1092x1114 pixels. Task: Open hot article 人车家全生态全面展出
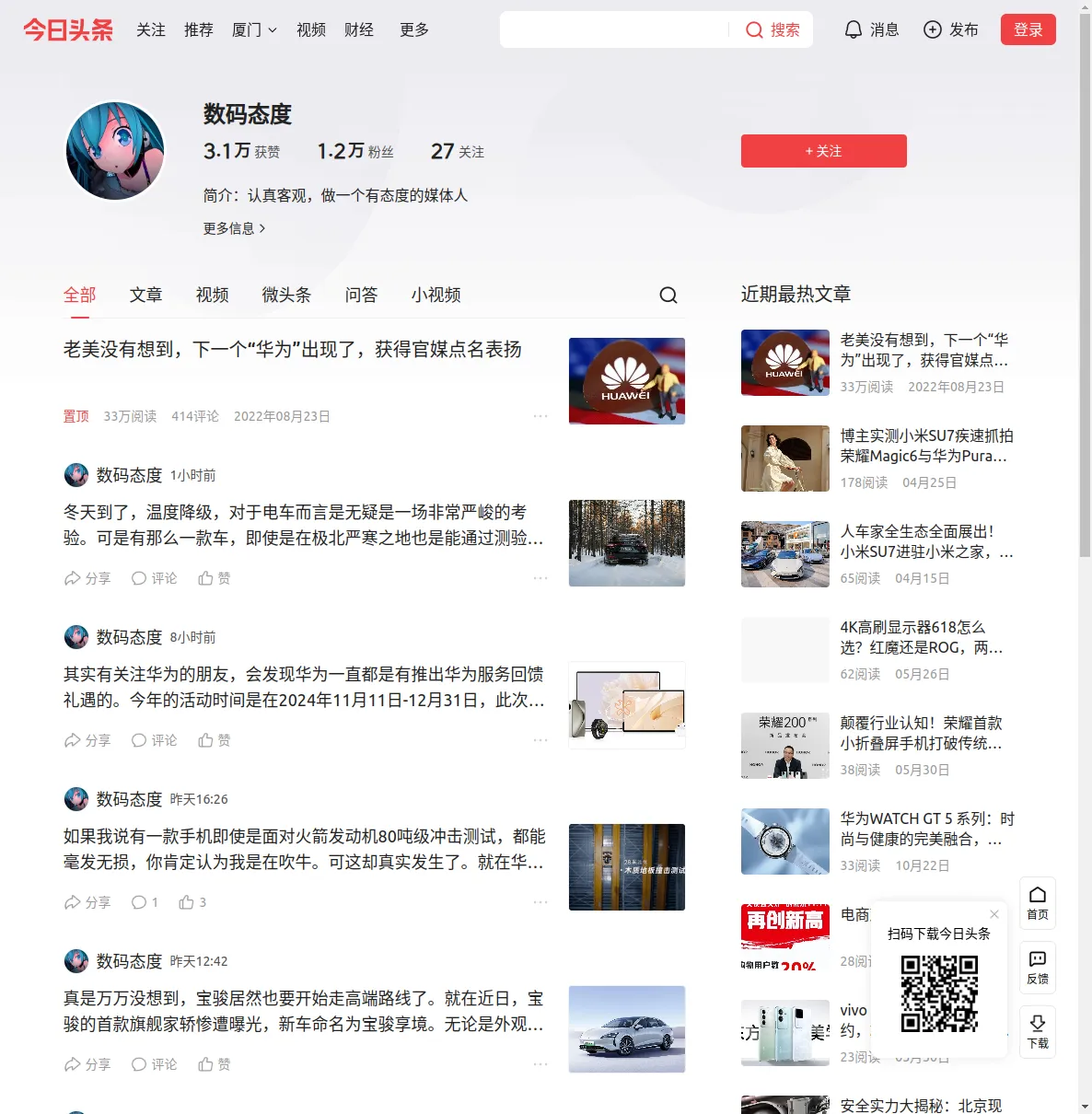click(x=926, y=541)
